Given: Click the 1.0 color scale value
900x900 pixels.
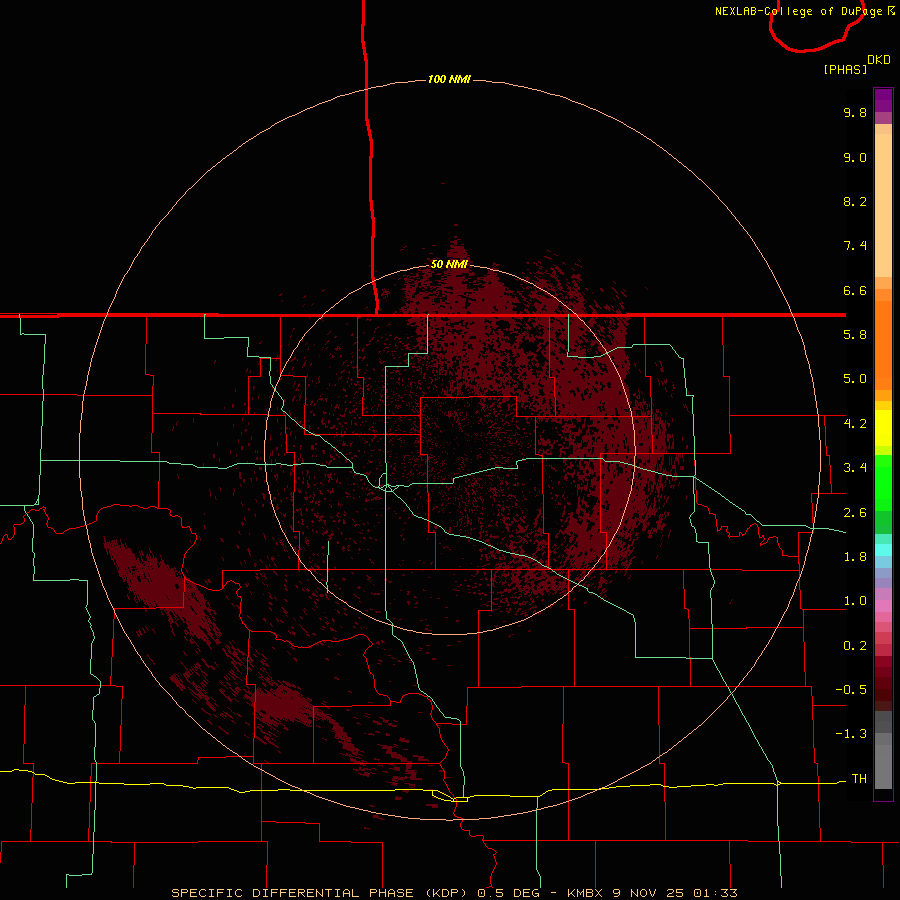Looking at the screenshot, I should coord(855,601).
